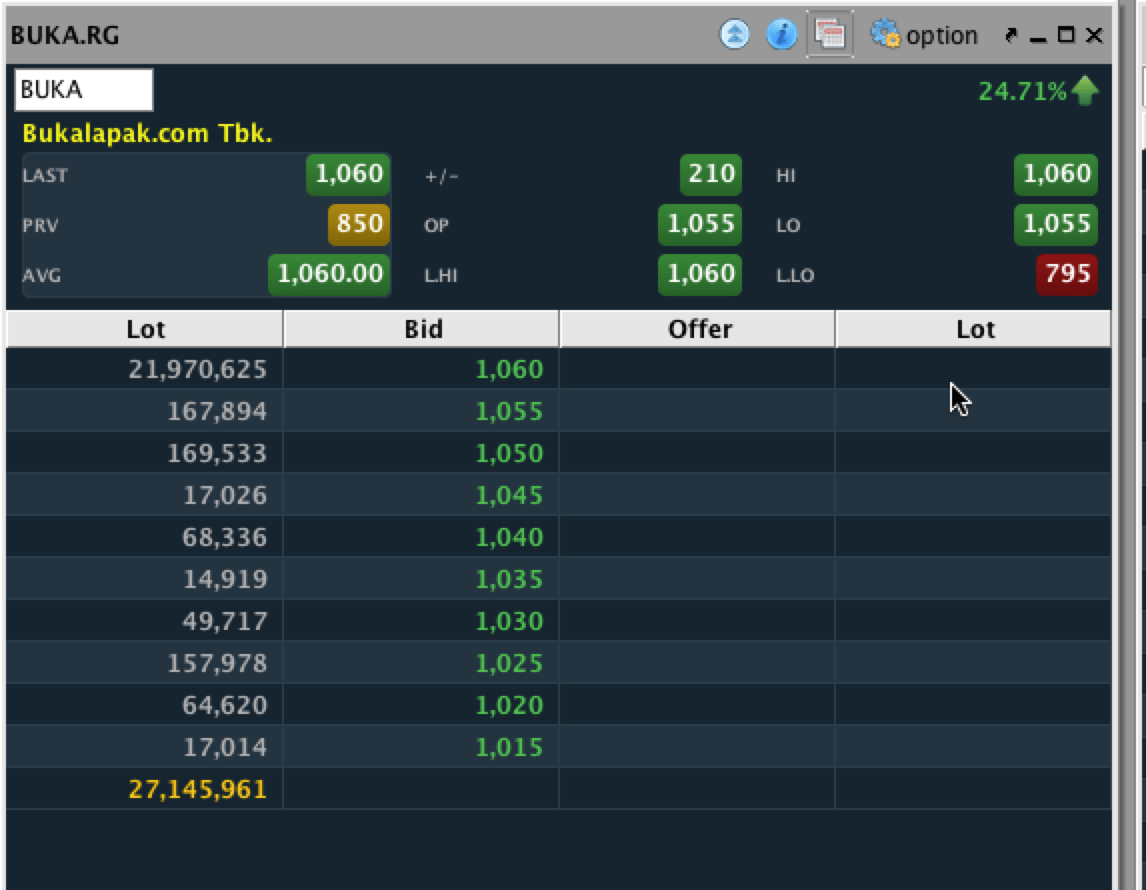Select bid price 1,055 in order book
Image resolution: width=1146 pixels, height=890 pixels.
509,411
